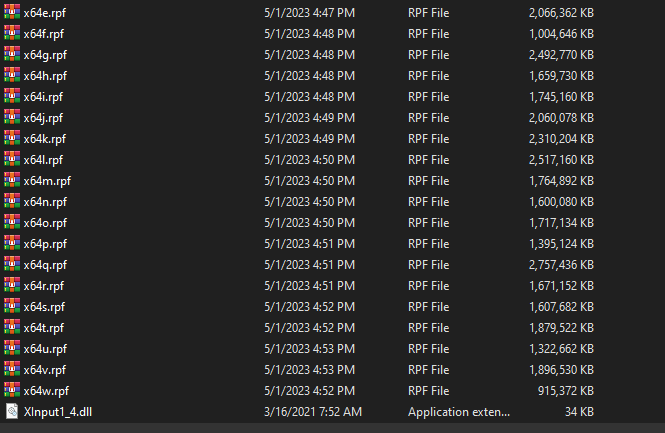Click the 2,757,436 KB size entry
This screenshot has height=433, width=665.
(561, 265)
